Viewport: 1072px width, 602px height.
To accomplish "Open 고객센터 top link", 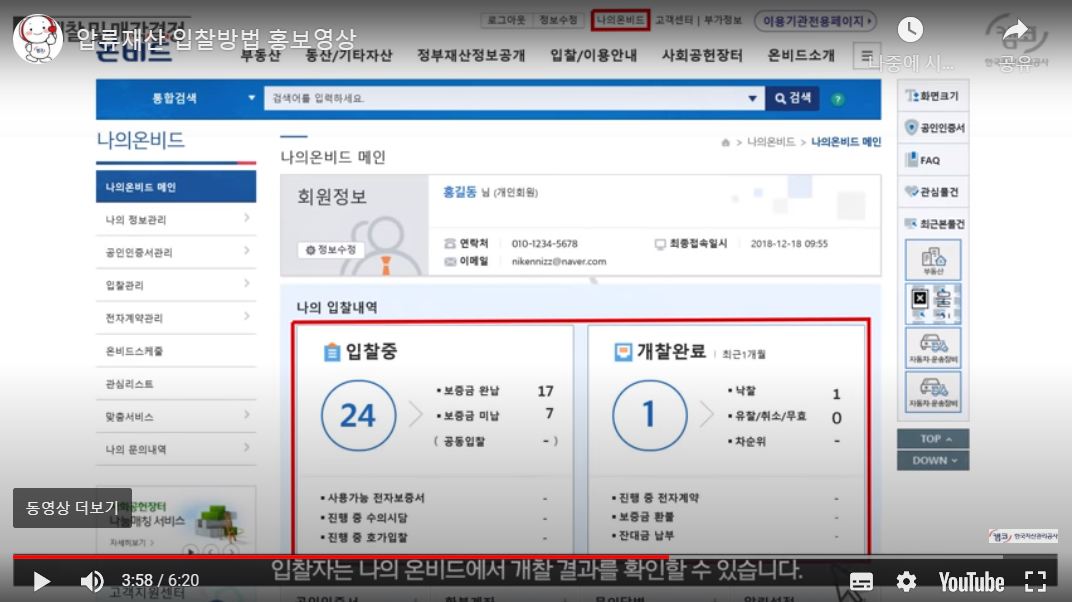I will pyautogui.click(x=673, y=20).
